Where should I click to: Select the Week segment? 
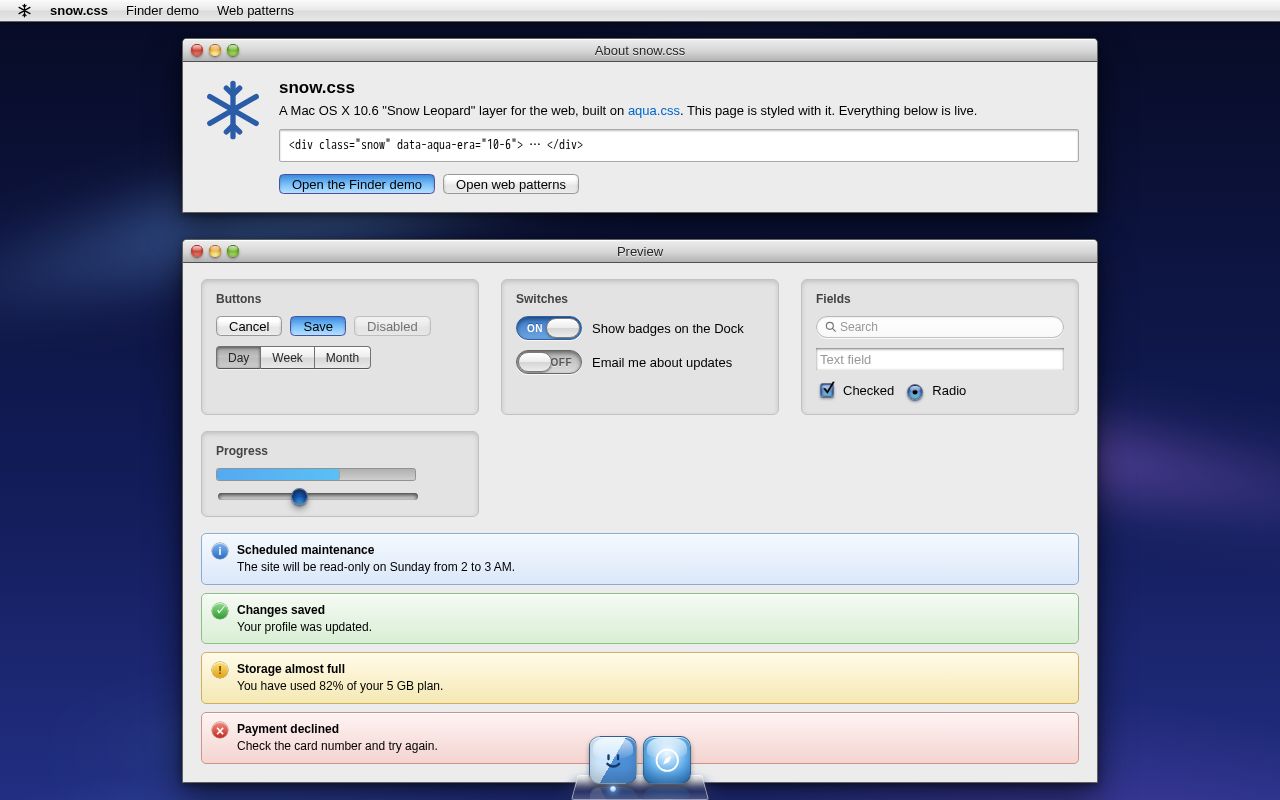287,358
